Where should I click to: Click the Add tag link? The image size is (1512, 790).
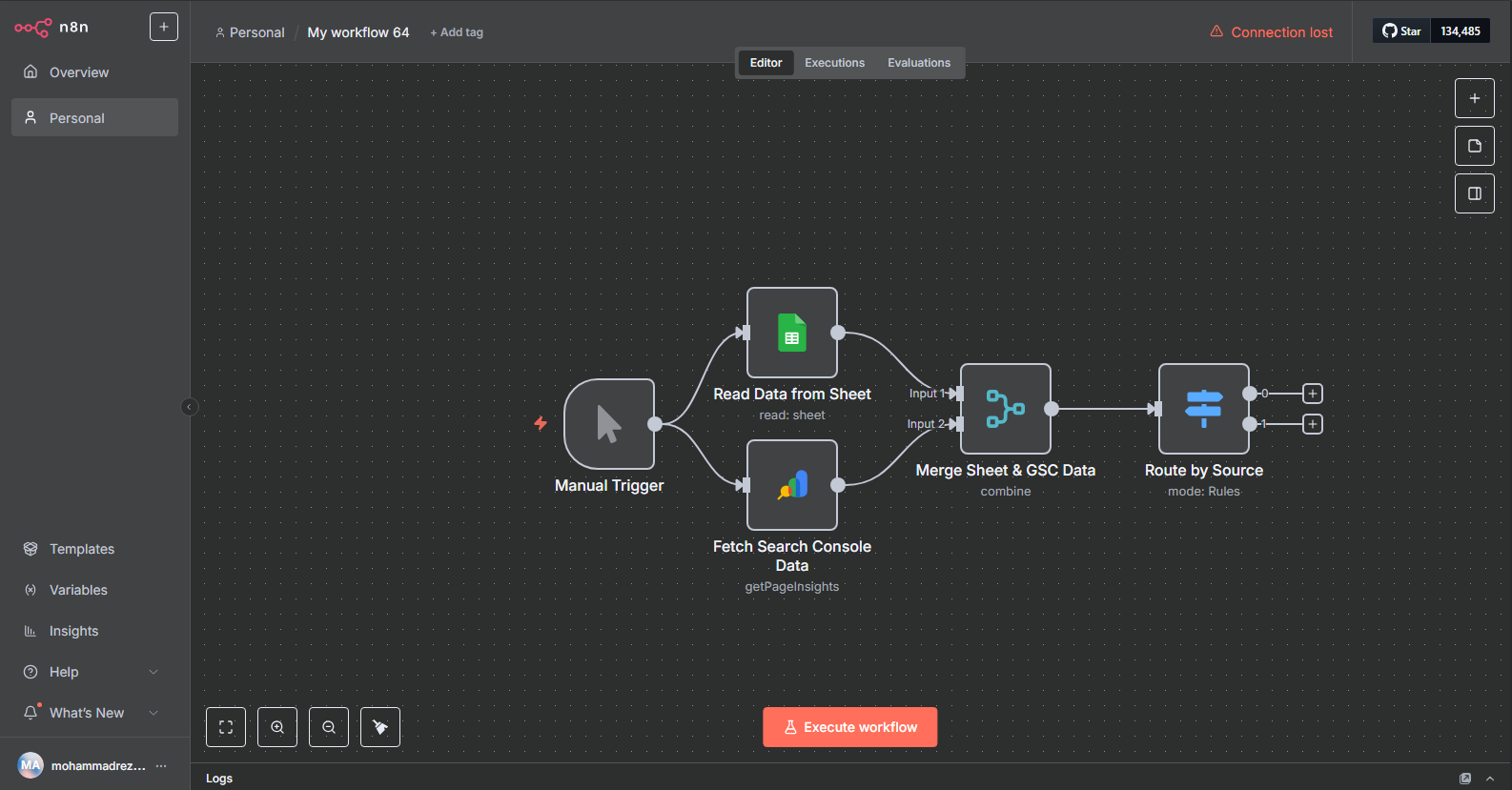[x=457, y=32]
